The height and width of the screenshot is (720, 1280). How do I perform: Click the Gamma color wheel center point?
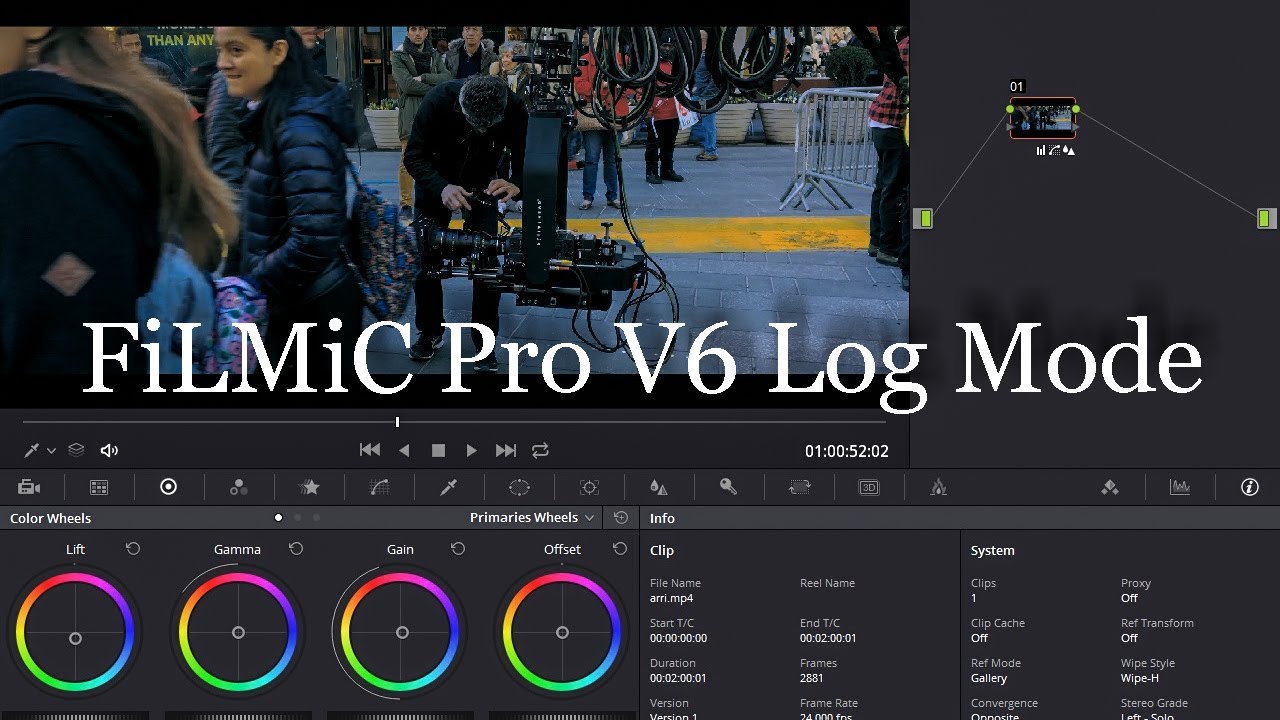pos(238,632)
